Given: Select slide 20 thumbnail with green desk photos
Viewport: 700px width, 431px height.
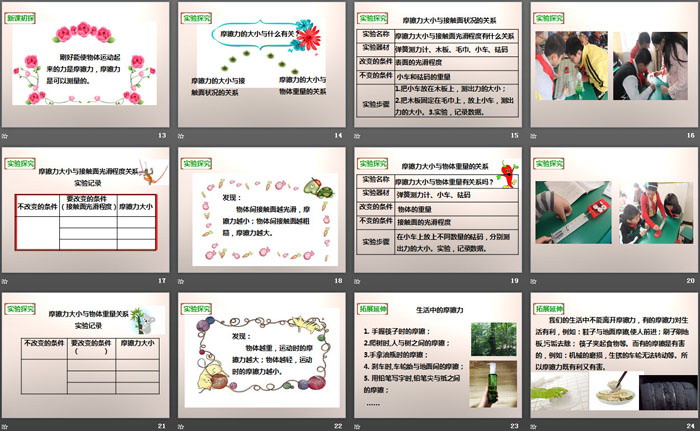Looking at the screenshot, I should [x=614, y=210].
